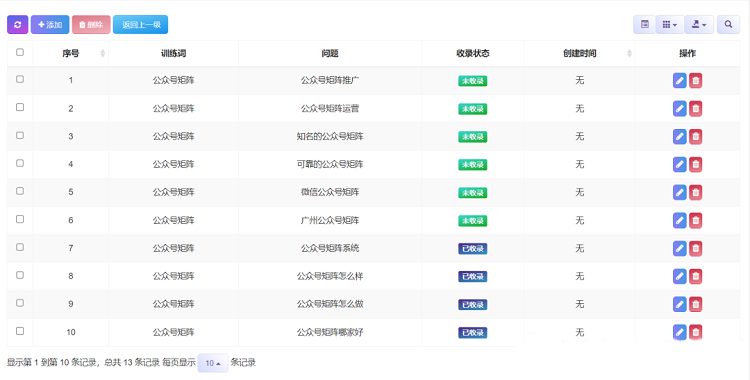Click the 已收录 badge in row 7
750x380 pixels.
473,249
